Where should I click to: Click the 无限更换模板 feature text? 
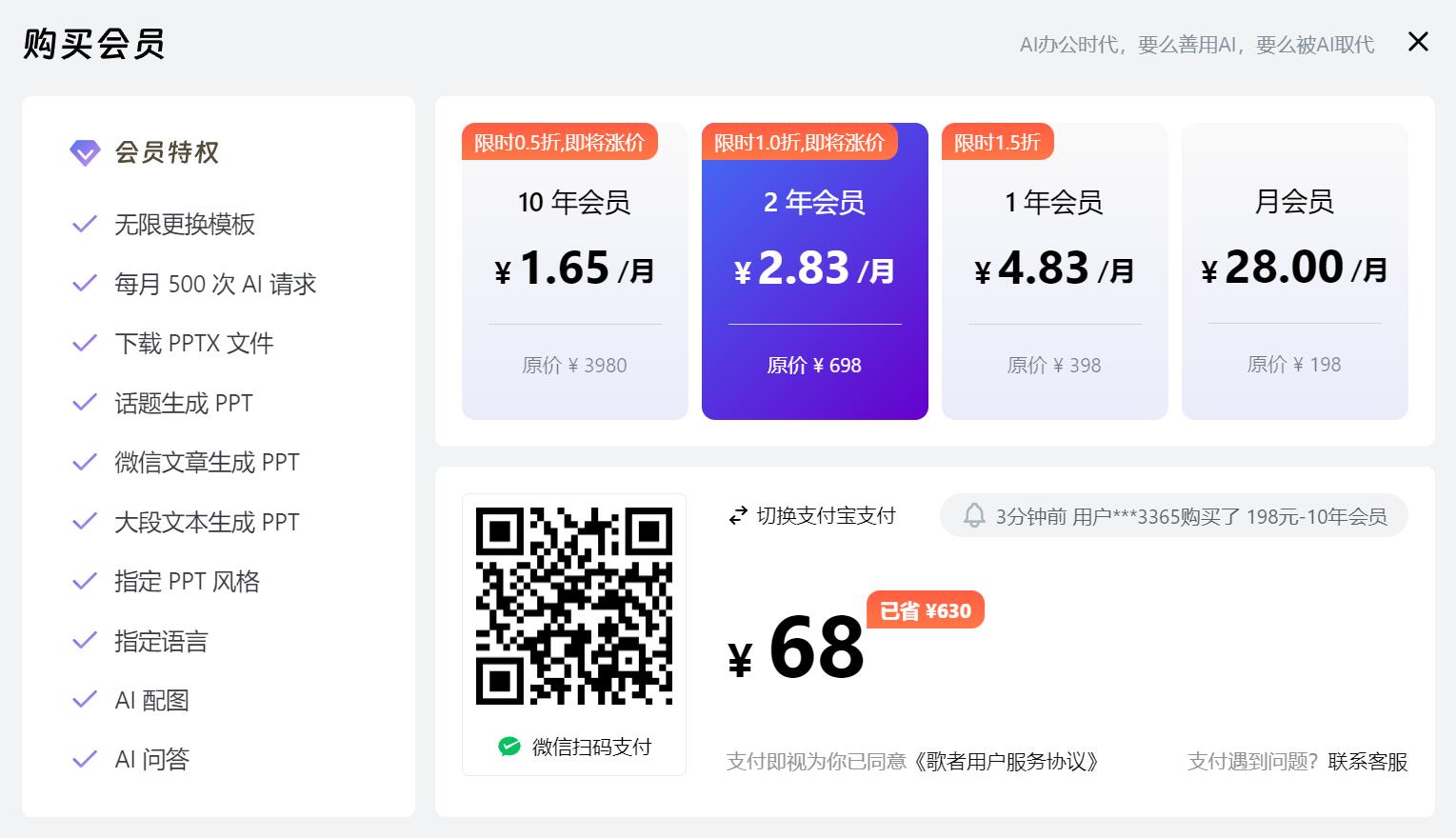tap(185, 224)
